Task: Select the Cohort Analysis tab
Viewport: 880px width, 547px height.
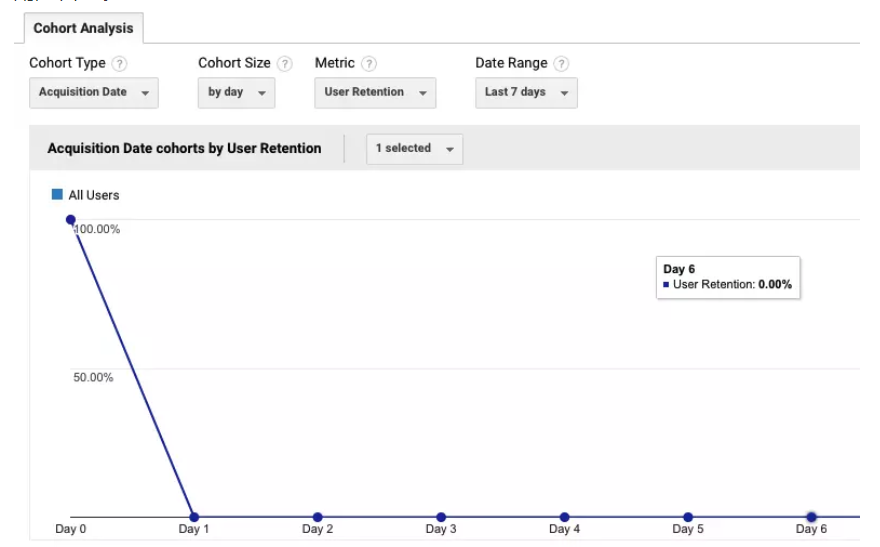Action: [x=83, y=28]
